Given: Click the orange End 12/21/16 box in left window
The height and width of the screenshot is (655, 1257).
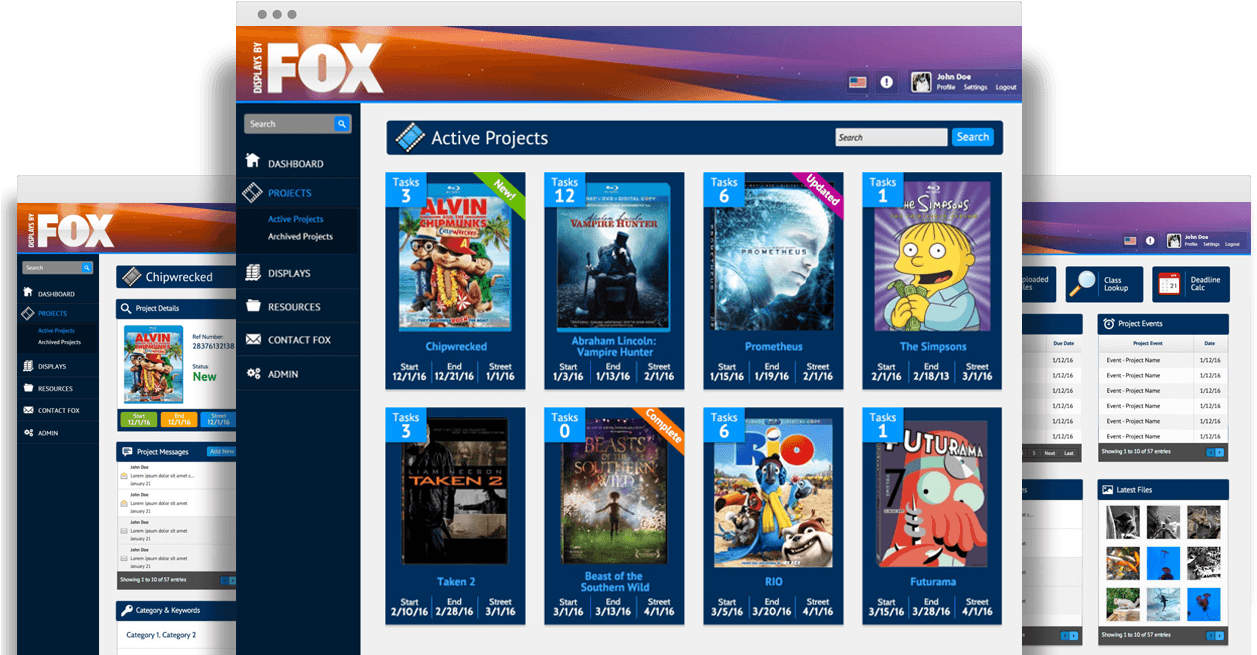Looking at the screenshot, I should pos(178,419).
